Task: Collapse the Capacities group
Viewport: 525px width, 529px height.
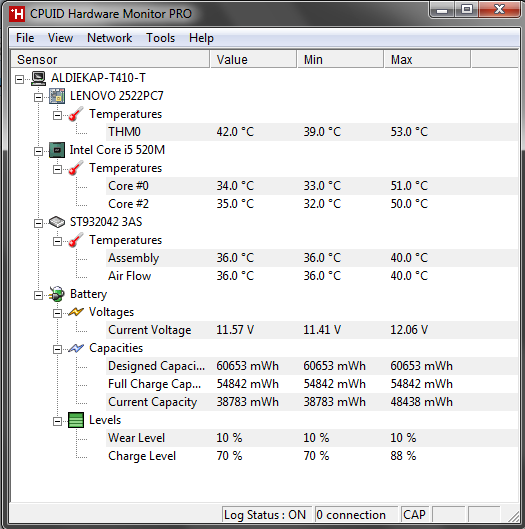Action: pos(57,350)
